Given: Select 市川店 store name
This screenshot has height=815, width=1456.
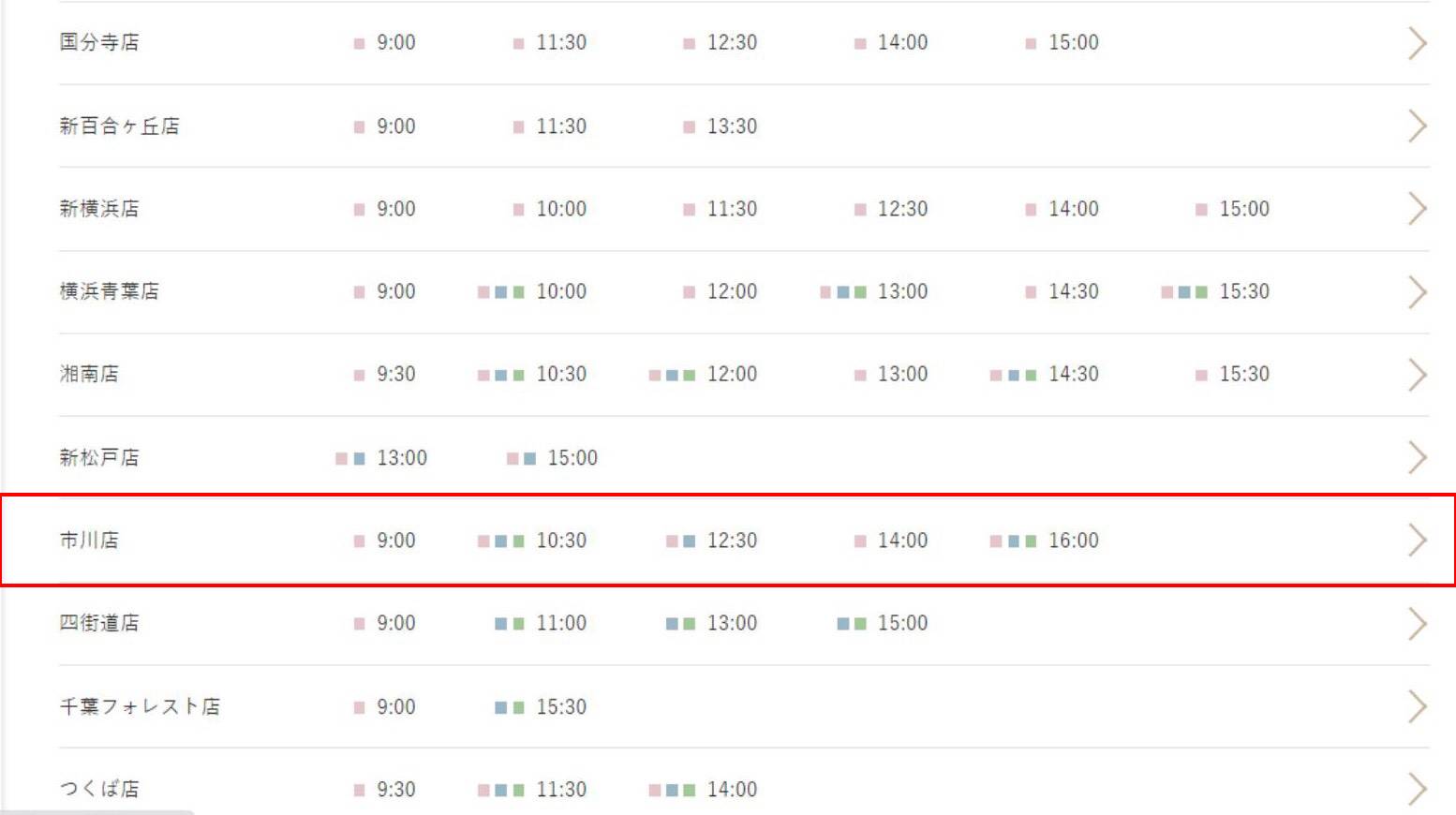Looking at the screenshot, I should click(89, 541).
